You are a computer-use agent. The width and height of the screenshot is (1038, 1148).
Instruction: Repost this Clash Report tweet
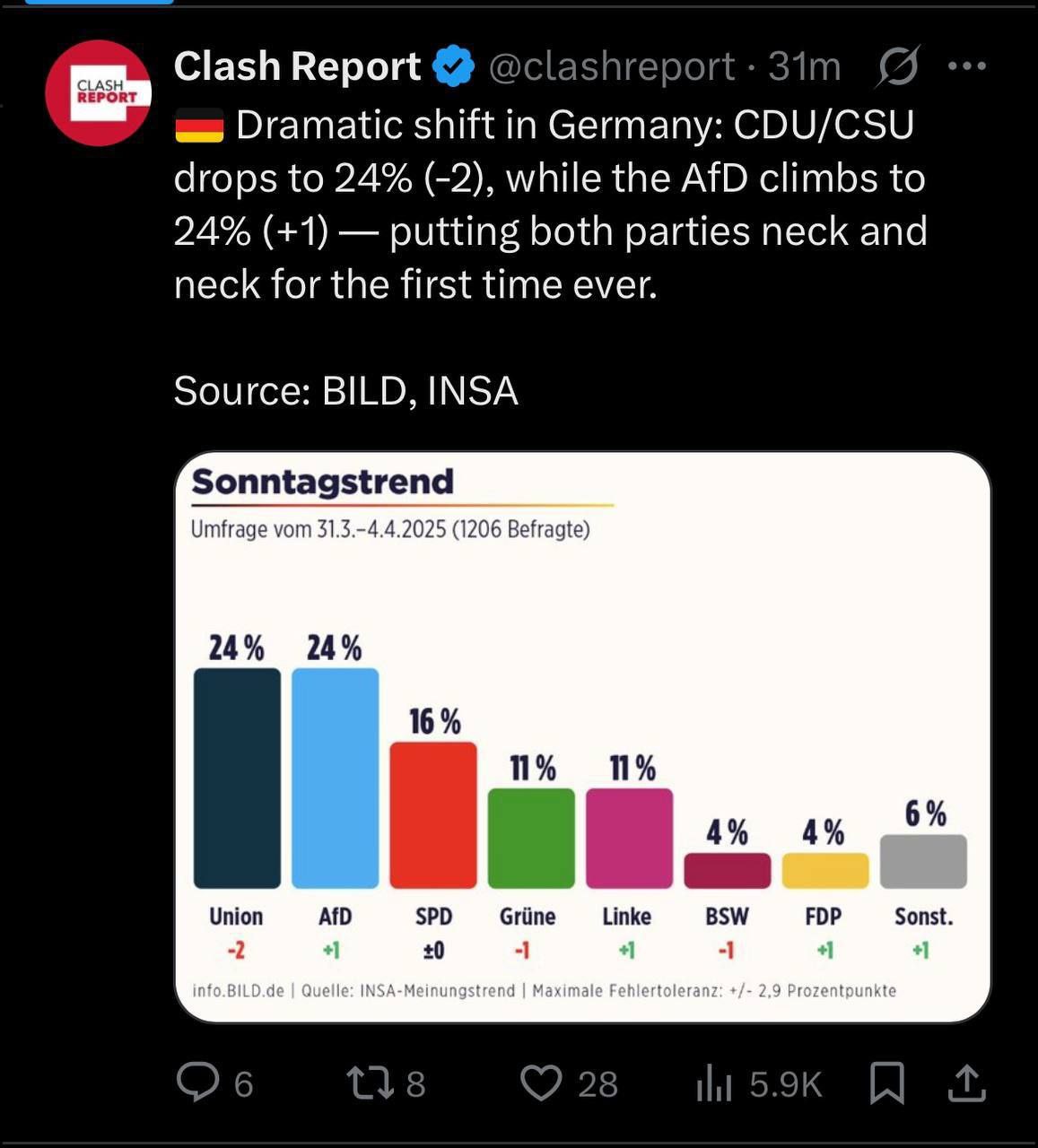[x=371, y=1083]
